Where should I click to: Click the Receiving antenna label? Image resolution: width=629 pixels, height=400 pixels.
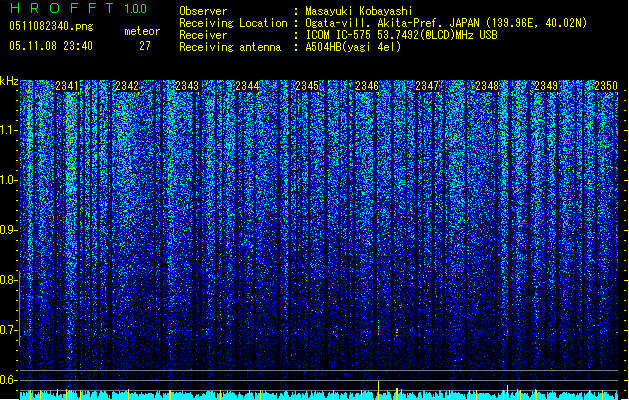[x=230, y=47]
